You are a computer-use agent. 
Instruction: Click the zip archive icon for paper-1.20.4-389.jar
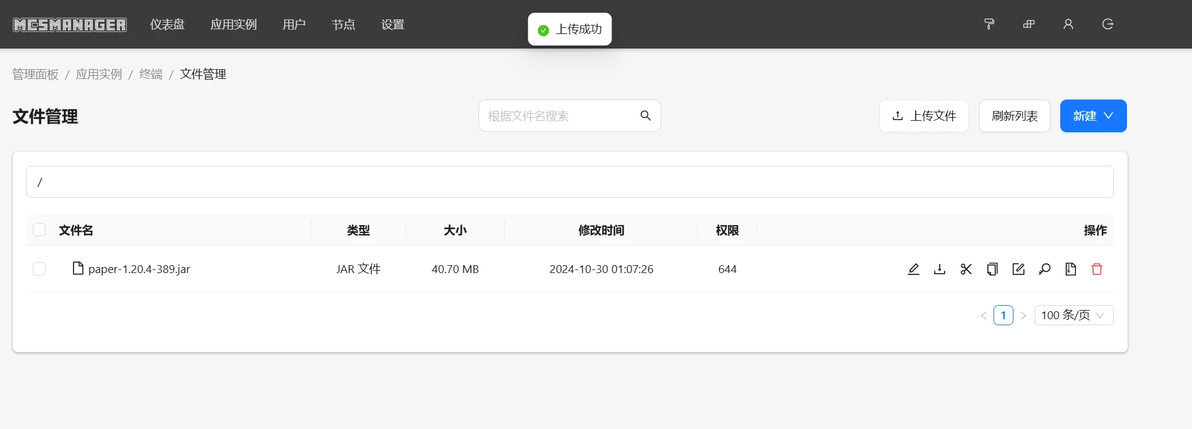(x=1071, y=269)
